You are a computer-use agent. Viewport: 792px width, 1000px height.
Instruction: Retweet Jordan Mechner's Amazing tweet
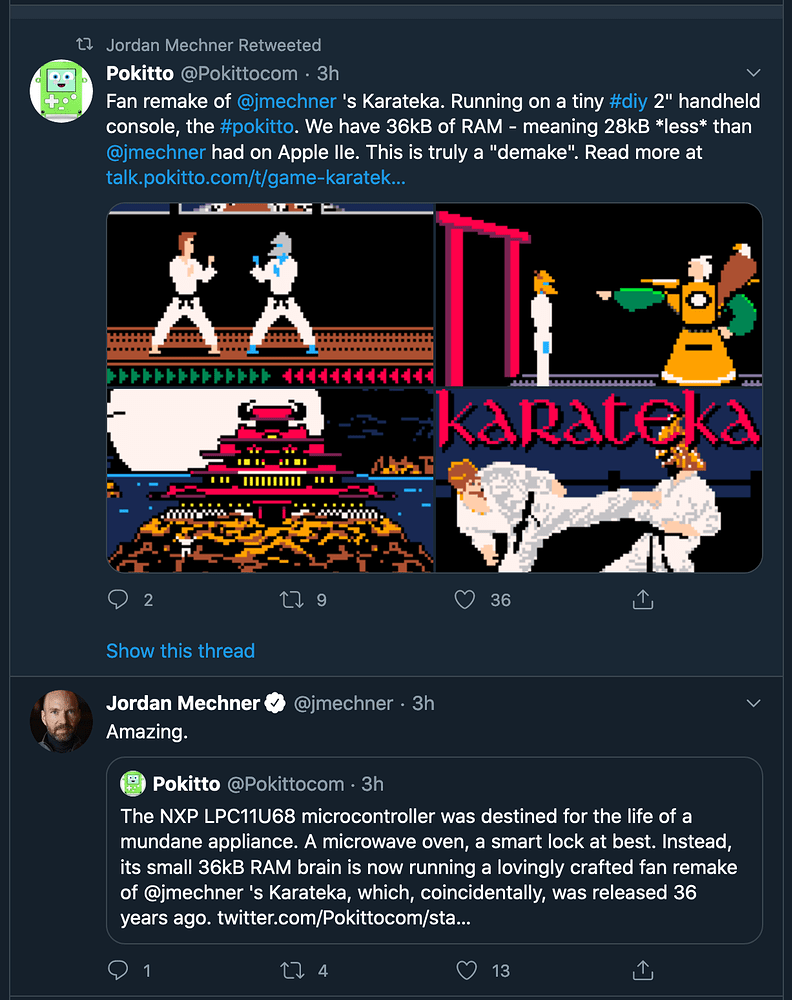tap(292, 970)
